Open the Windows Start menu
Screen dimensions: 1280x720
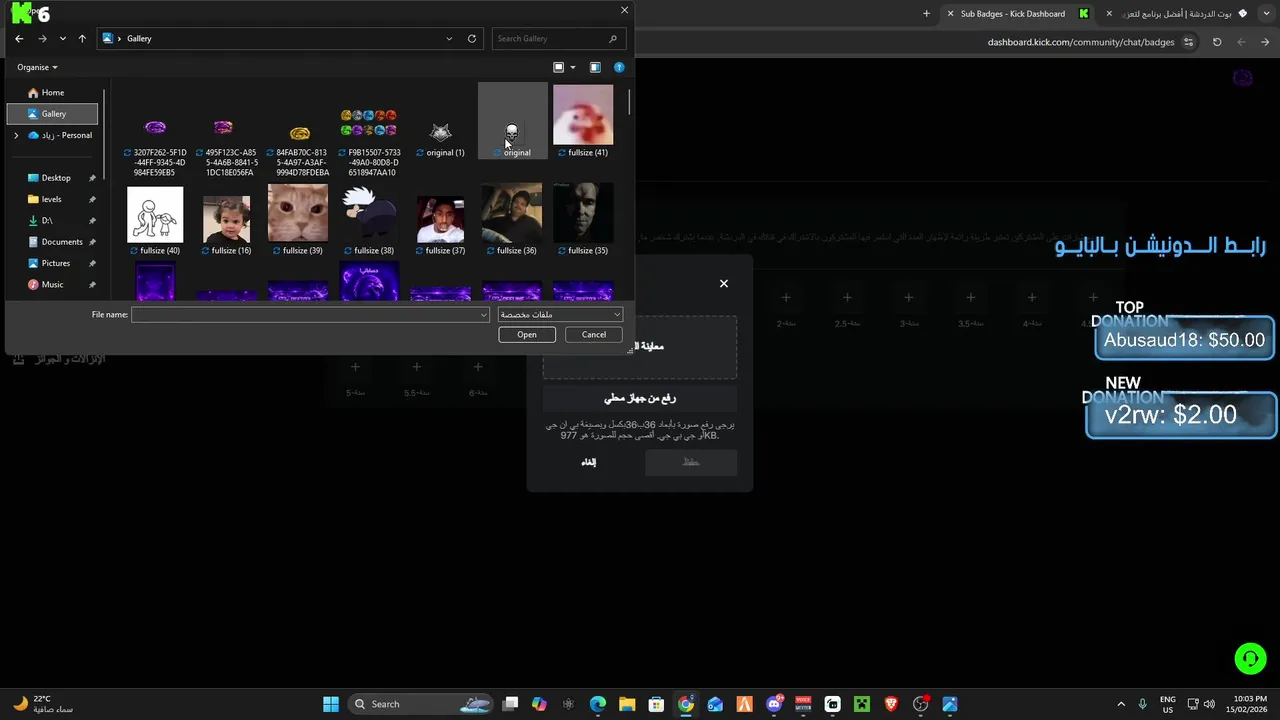[x=331, y=704]
